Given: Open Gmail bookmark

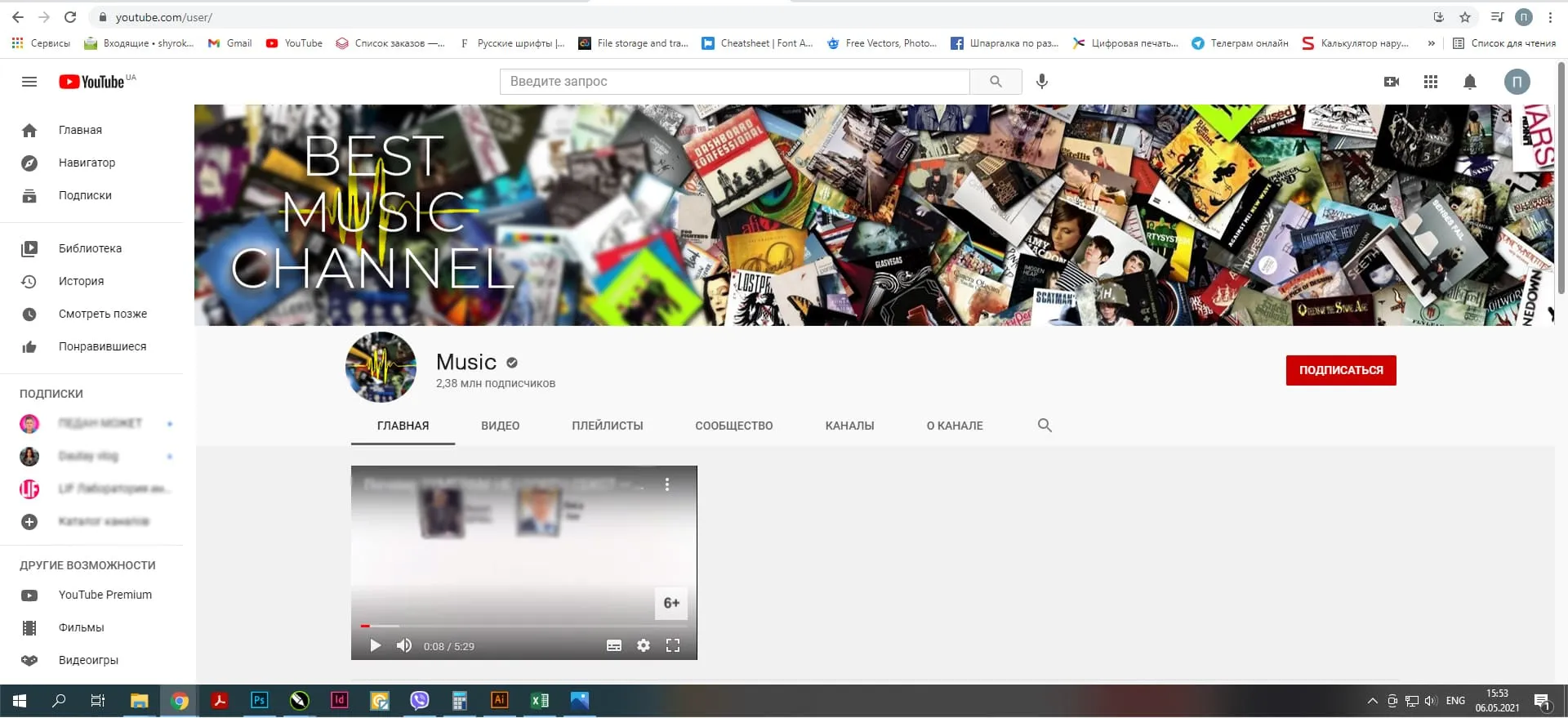Looking at the screenshot, I should coord(229,43).
